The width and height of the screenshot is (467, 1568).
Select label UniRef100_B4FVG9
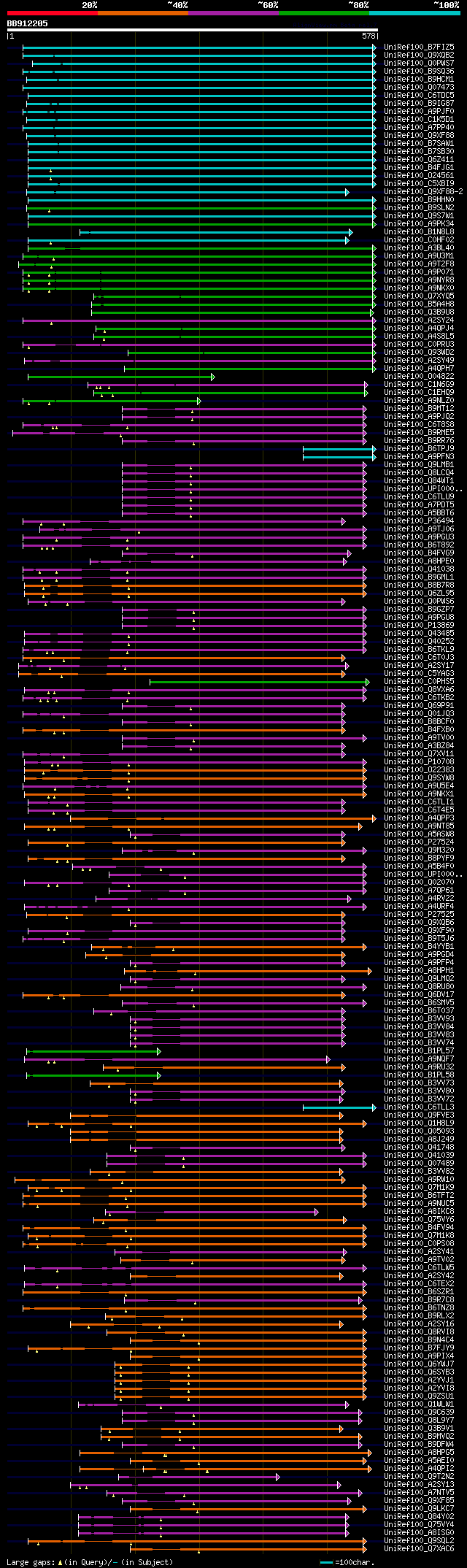[x=419, y=553]
